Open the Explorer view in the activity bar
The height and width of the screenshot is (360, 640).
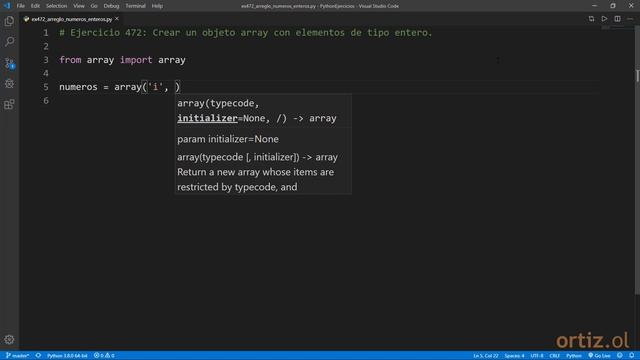[9, 21]
